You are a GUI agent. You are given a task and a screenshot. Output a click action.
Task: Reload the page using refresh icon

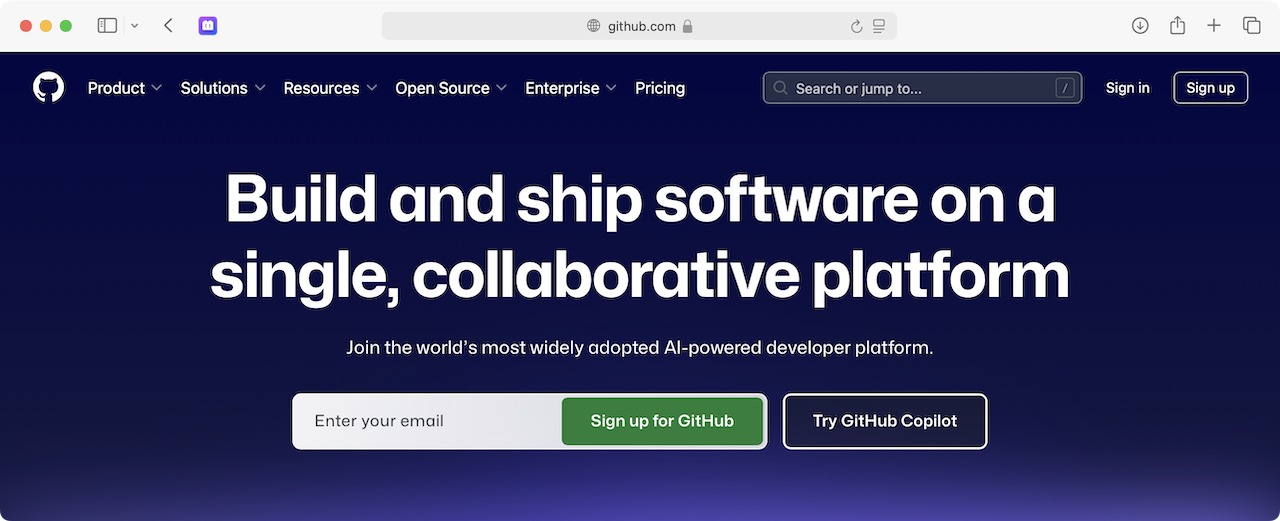point(856,27)
